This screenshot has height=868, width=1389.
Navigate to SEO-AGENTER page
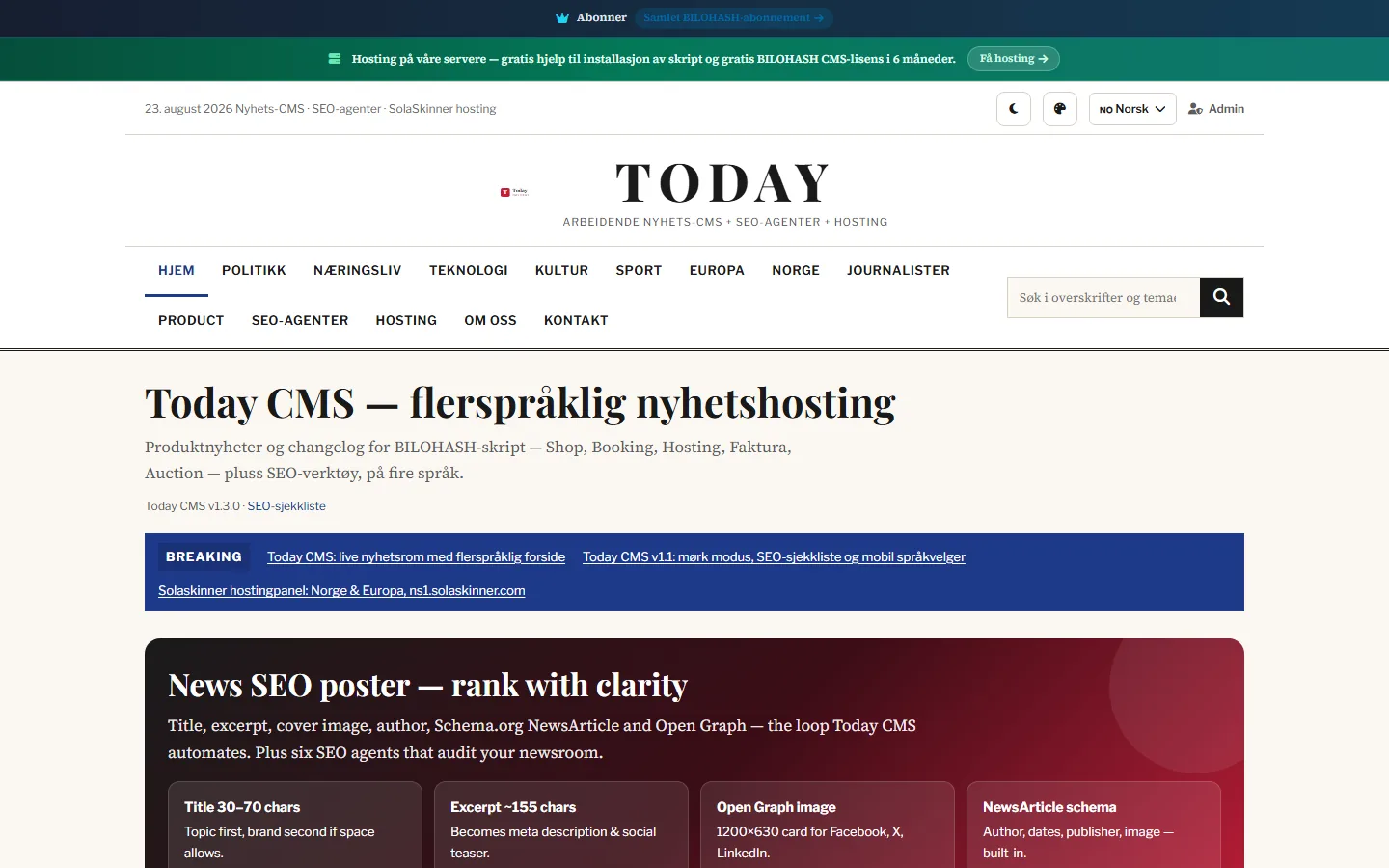coord(300,321)
